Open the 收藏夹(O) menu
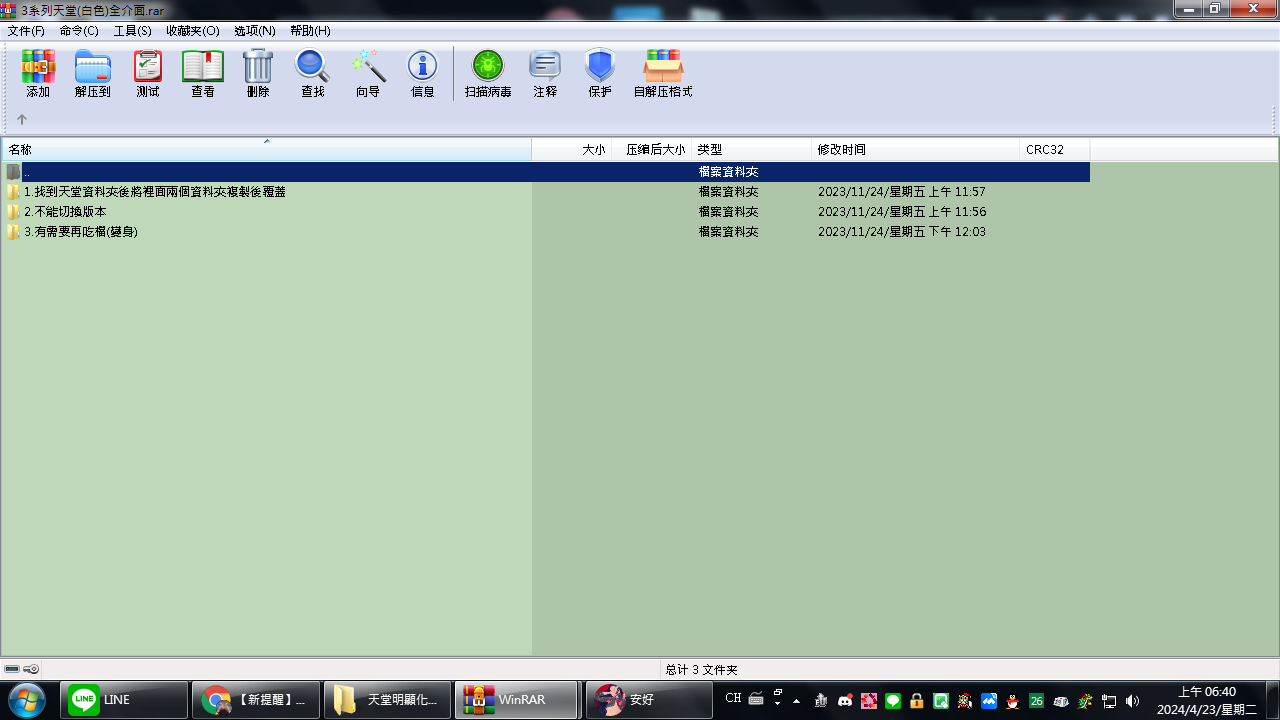Viewport: 1280px width, 720px height. 193,31
